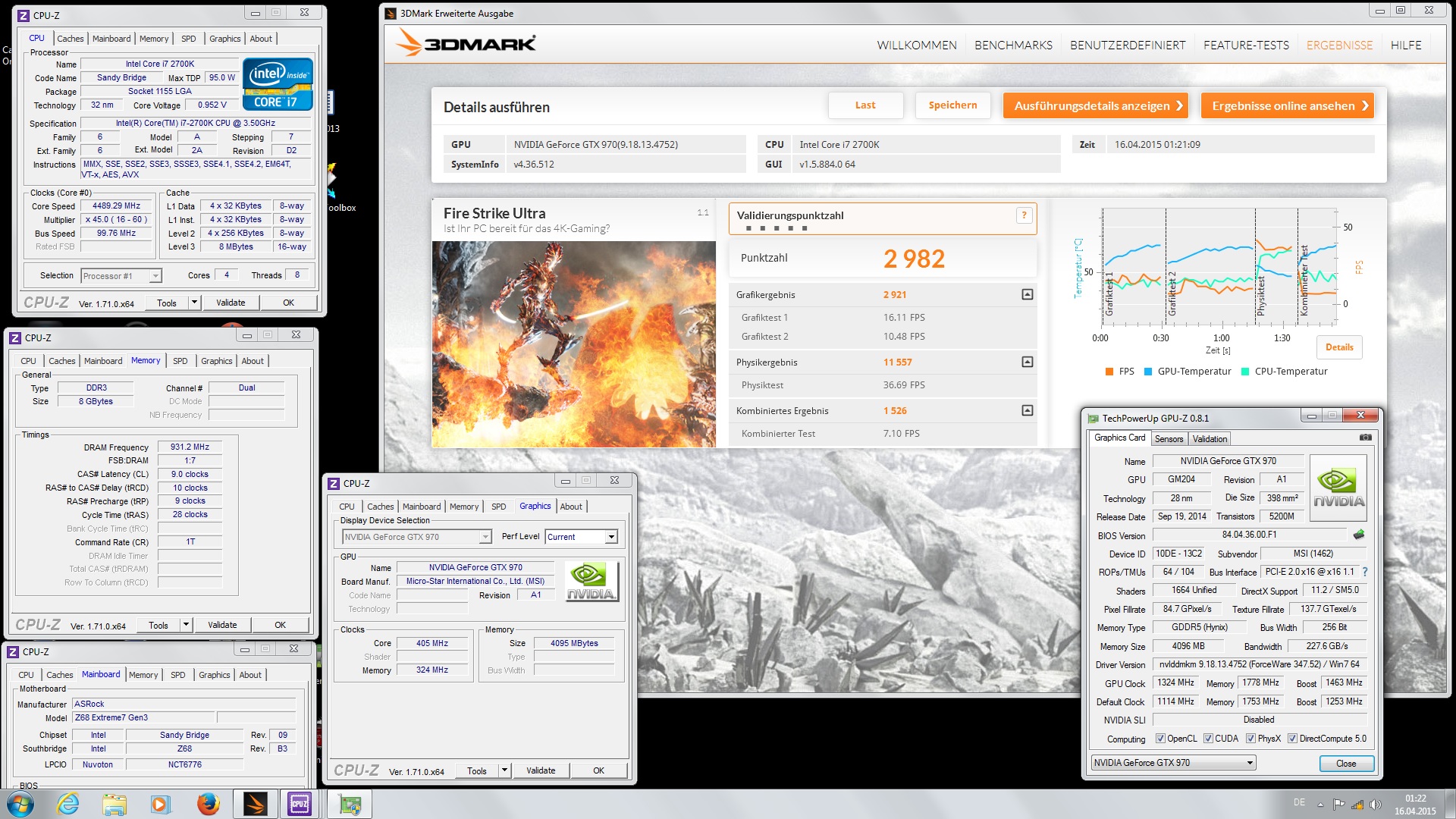This screenshot has width=1456, height=819.
Task: Open BENCHMARKS in 3DMark navigation
Action: pyautogui.click(x=1013, y=45)
